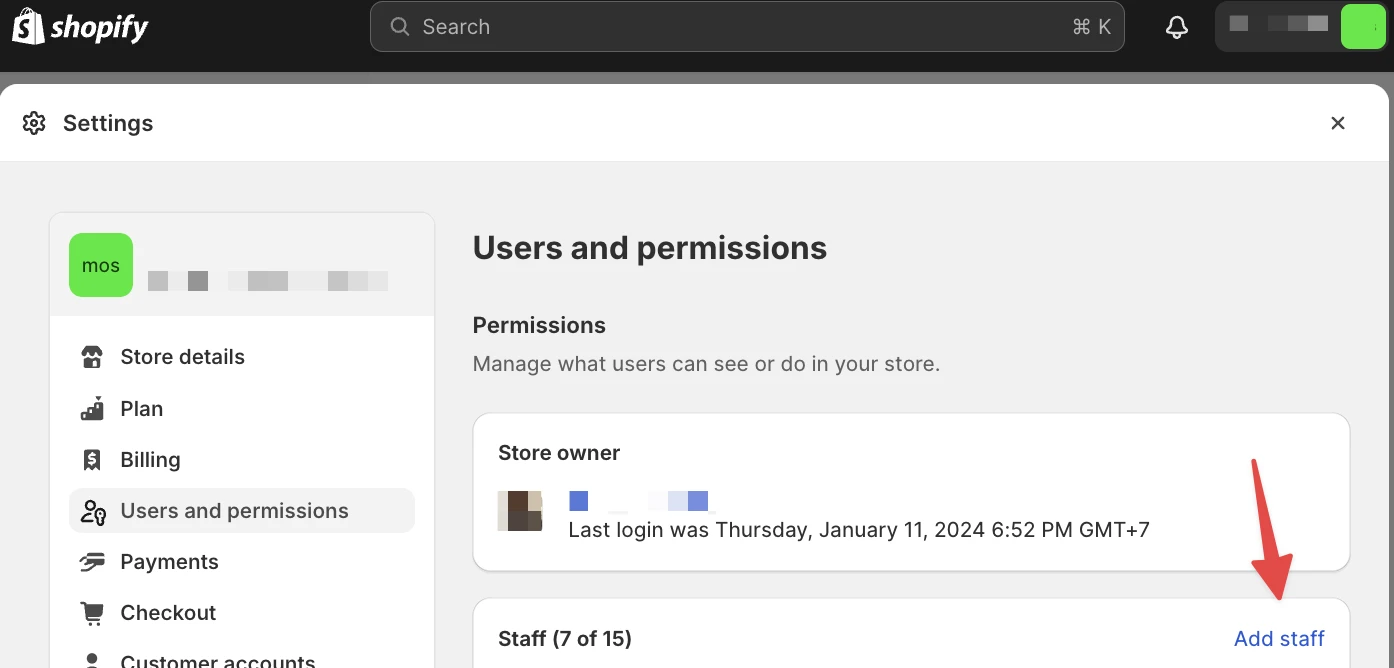The image size is (1394, 668).
Task: Click the Last login date text
Action: point(859,529)
